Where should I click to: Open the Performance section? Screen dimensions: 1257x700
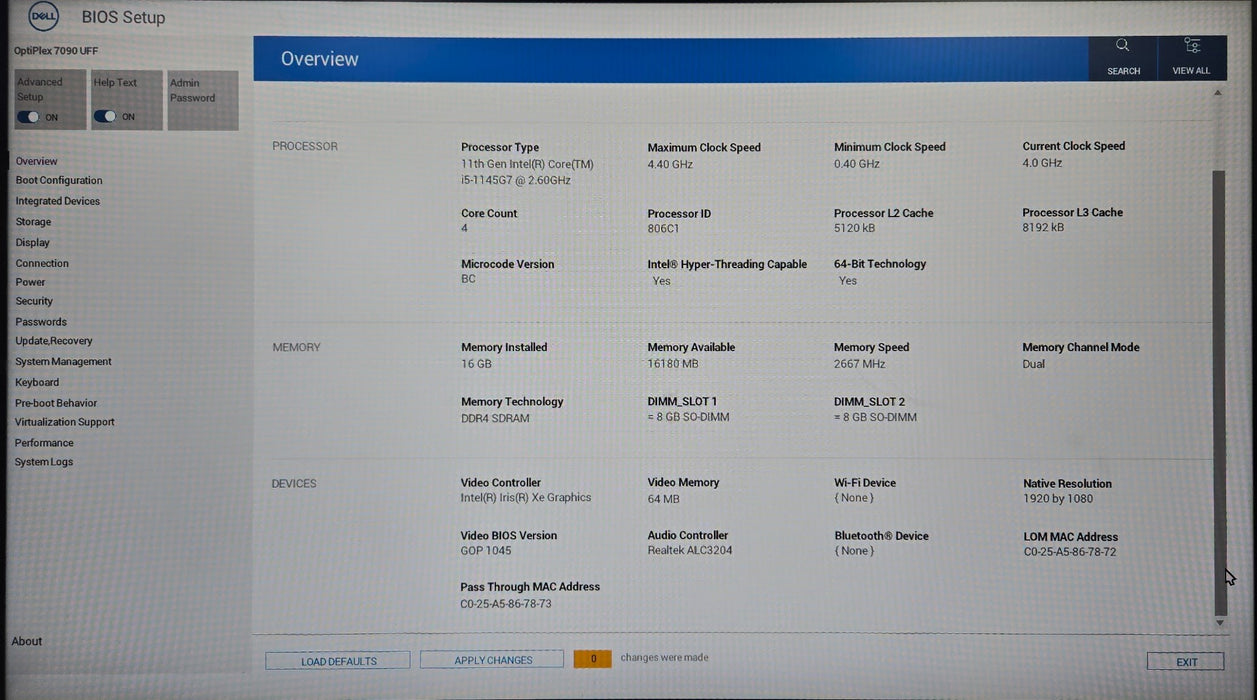tap(44, 443)
